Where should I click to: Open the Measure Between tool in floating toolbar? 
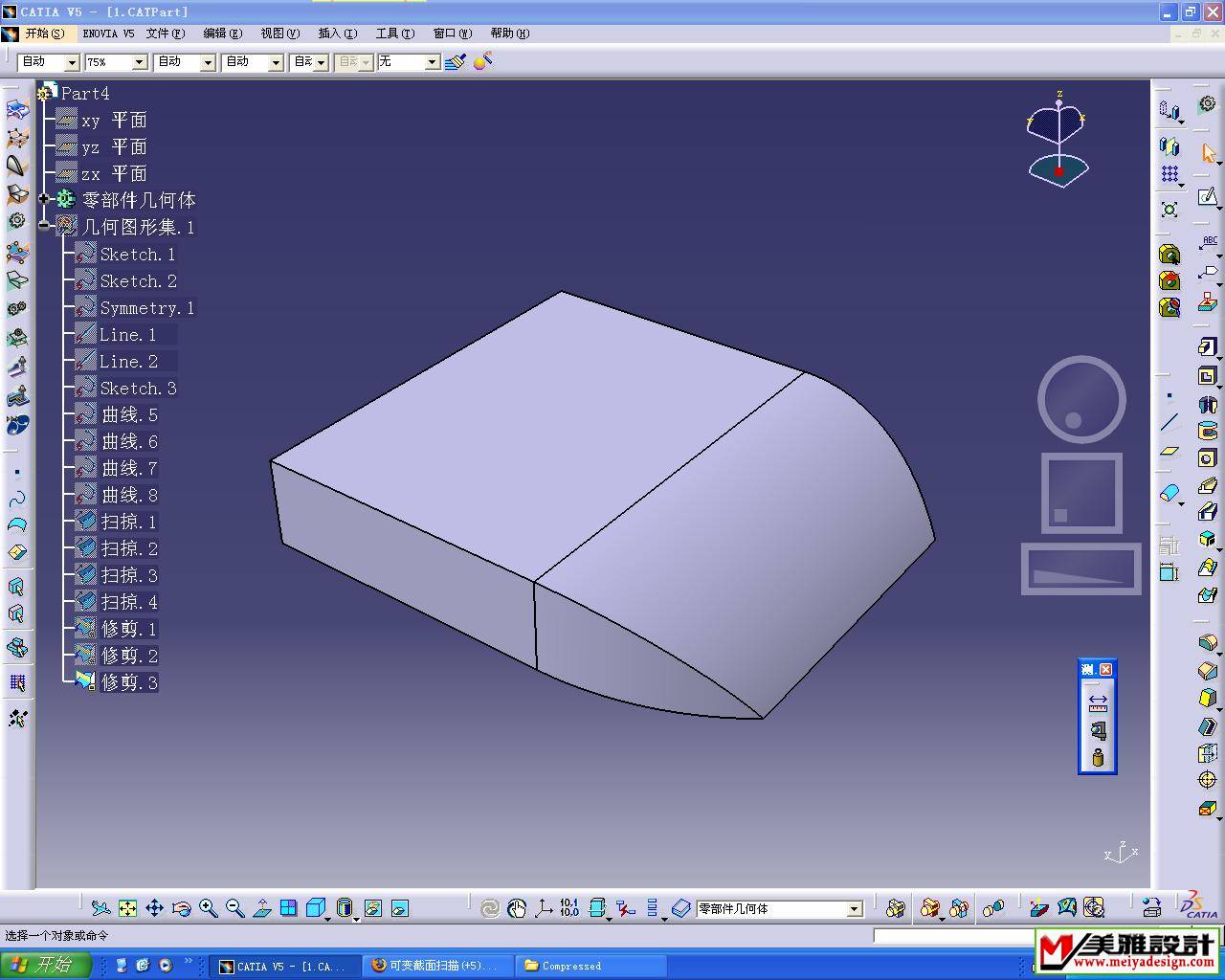click(x=1098, y=702)
